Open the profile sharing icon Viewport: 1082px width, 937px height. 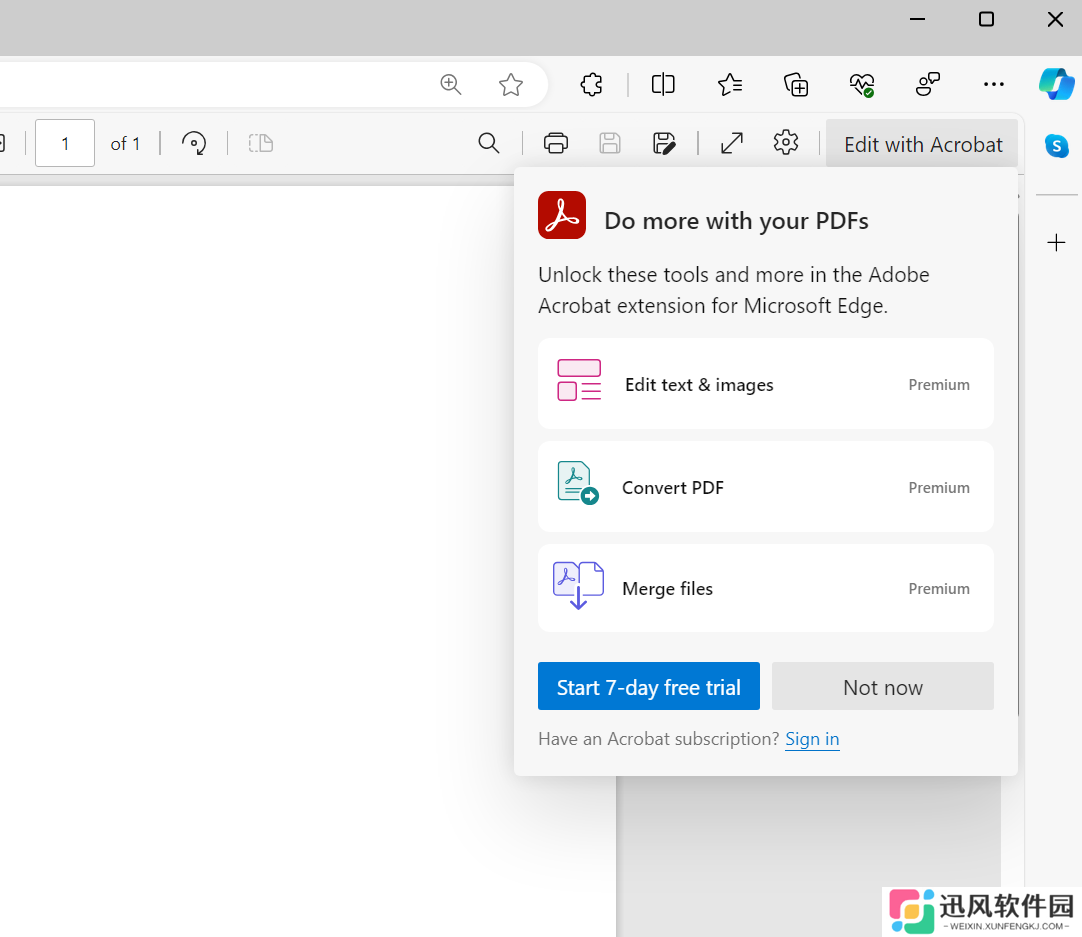927,84
